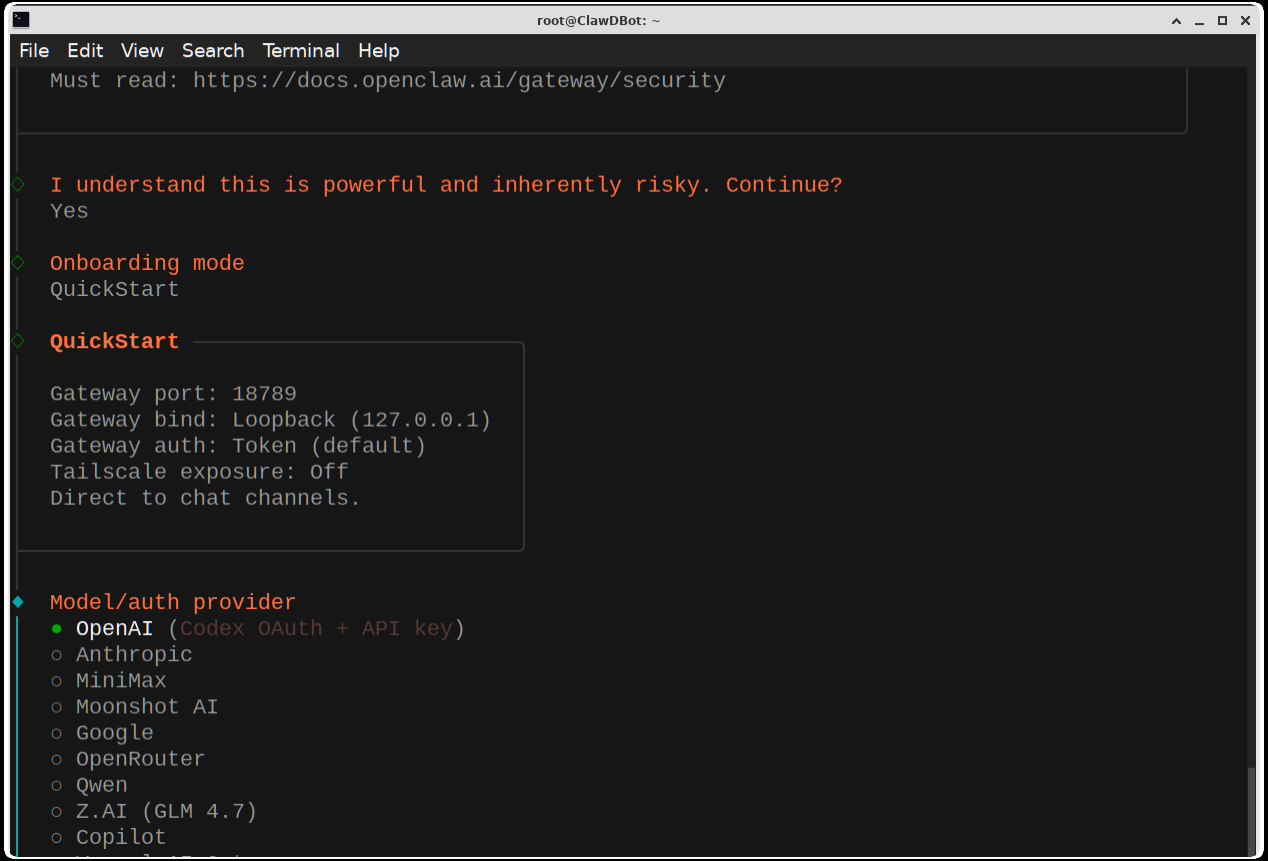Click the green diamond beside Onboarding mode

coord(17,263)
